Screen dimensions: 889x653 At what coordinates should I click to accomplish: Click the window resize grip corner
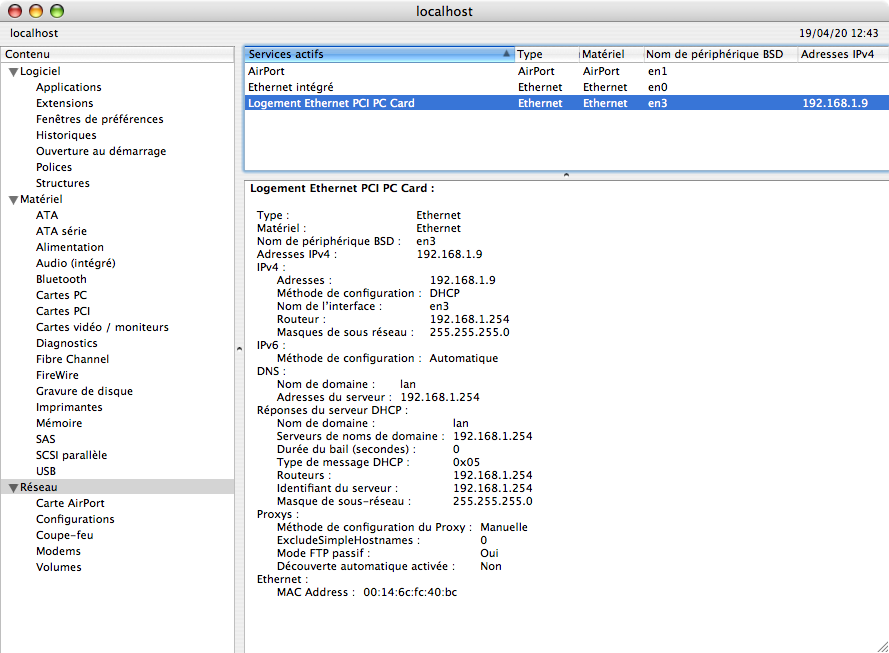pos(882,646)
